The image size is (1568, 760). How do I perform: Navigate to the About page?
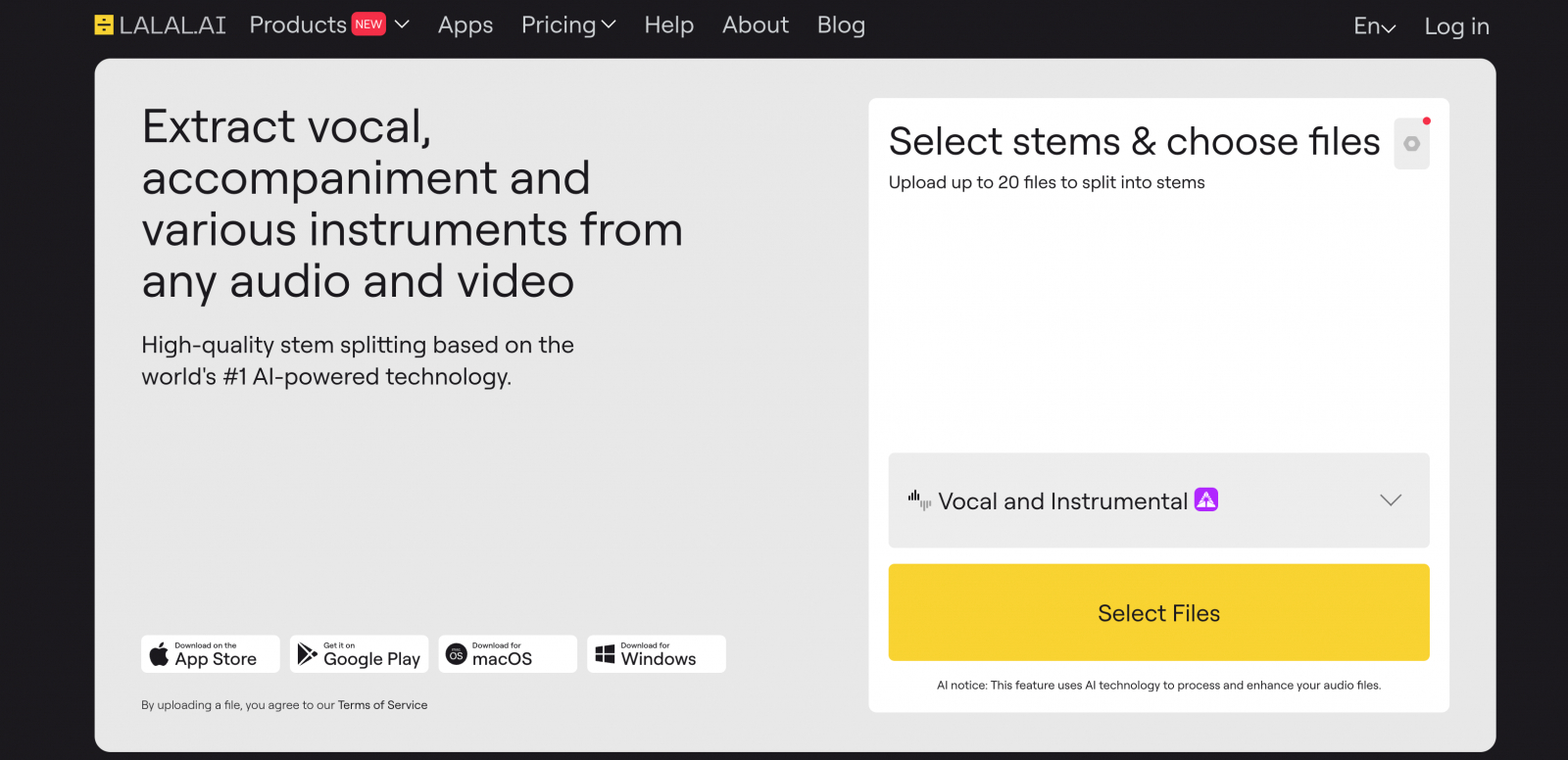pos(756,25)
